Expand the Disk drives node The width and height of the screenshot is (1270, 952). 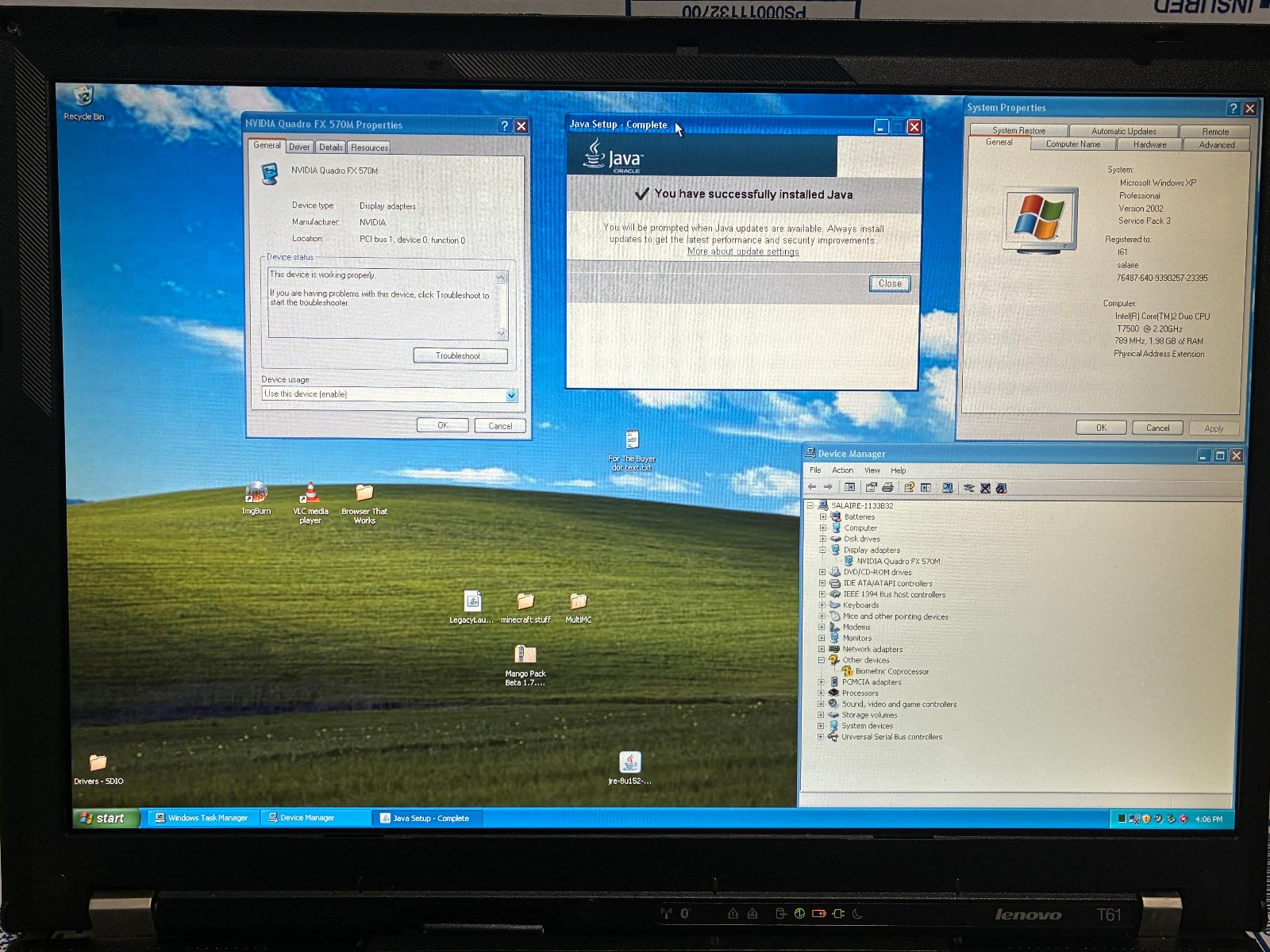[822, 539]
